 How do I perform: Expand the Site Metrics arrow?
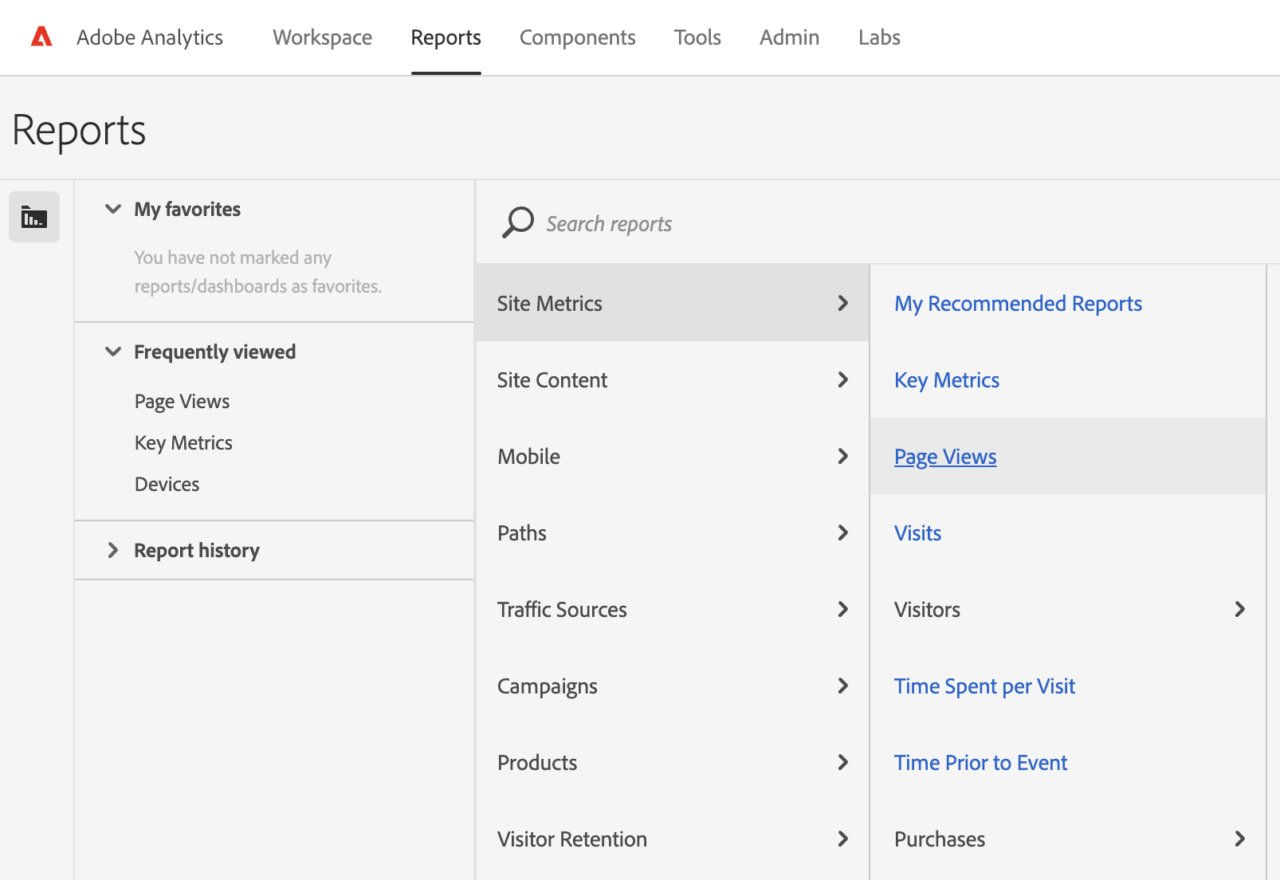click(x=843, y=303)
